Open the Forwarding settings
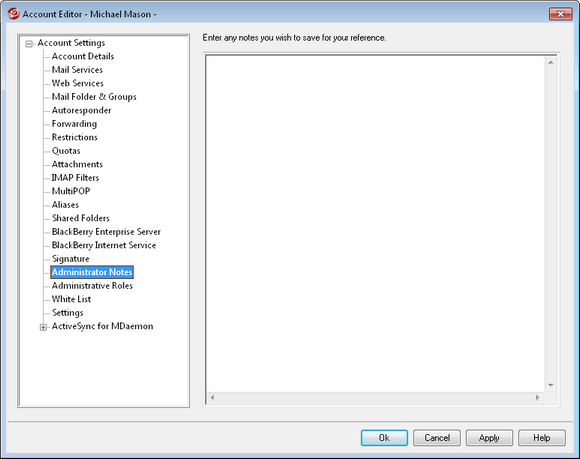This screenshot has height=459, width=580. (74, 124)
